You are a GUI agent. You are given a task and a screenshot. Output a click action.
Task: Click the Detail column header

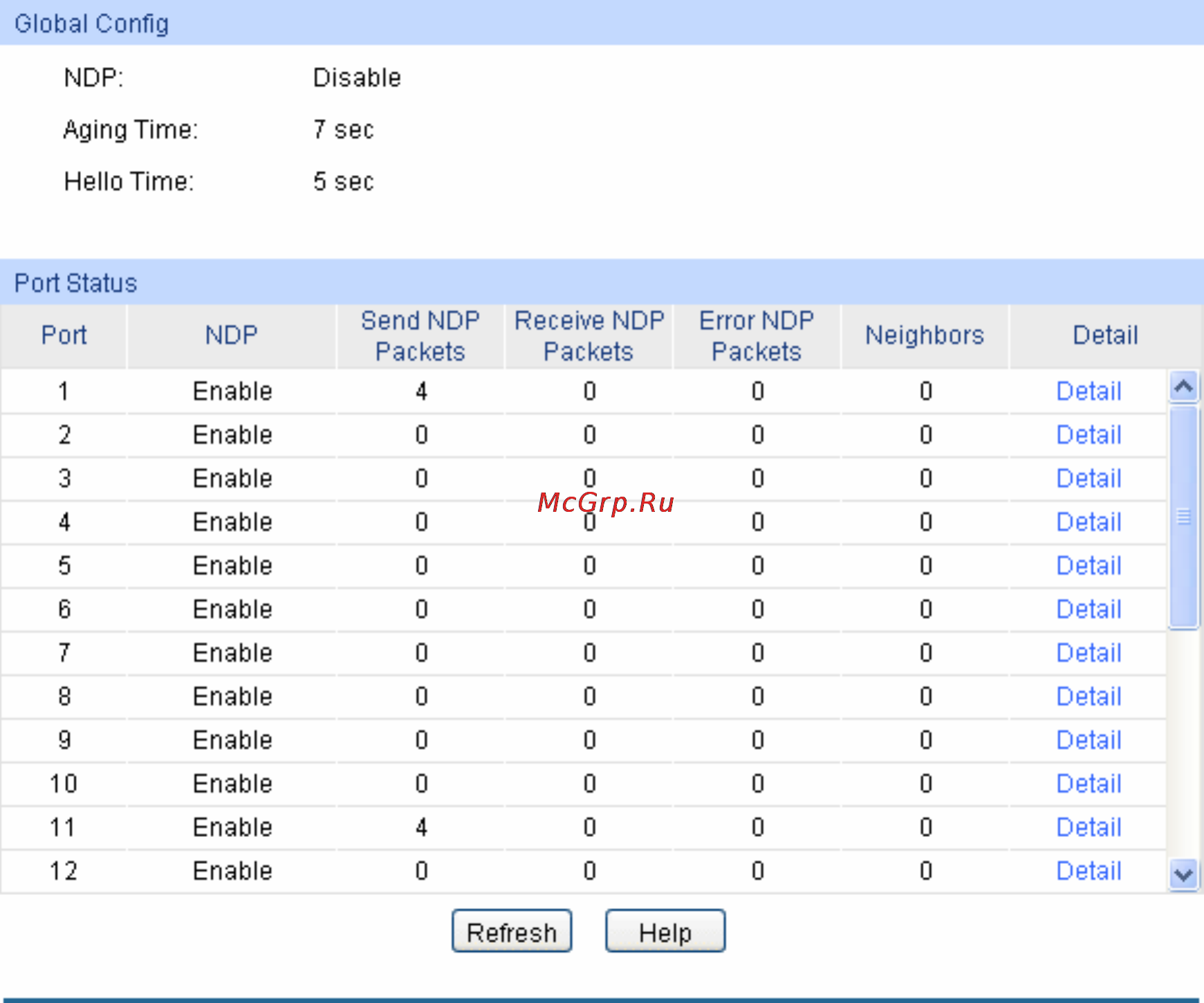click(x=1105, y=336)
